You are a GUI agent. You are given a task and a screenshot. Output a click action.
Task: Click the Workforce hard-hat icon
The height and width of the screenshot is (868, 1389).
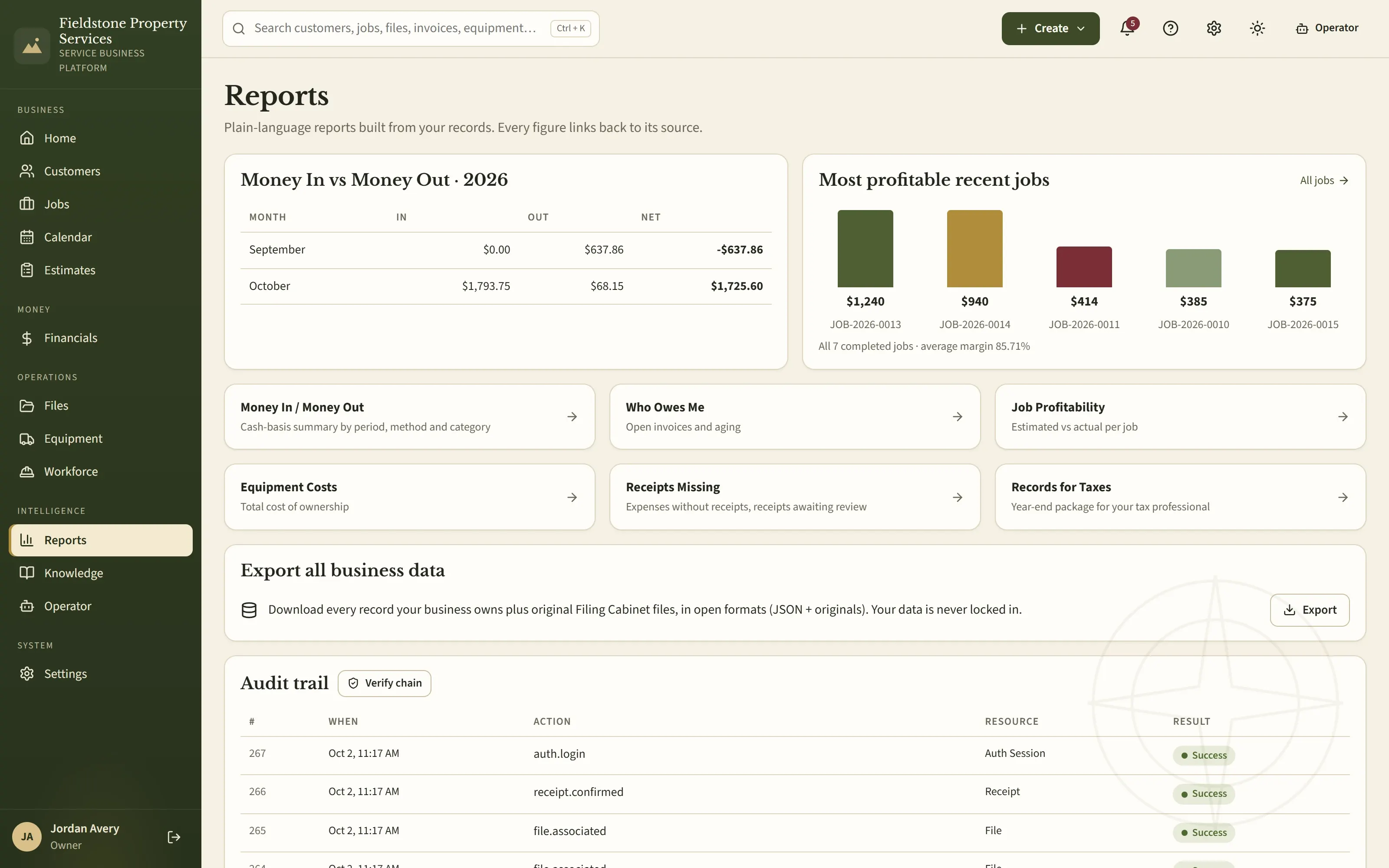point(27,472)
